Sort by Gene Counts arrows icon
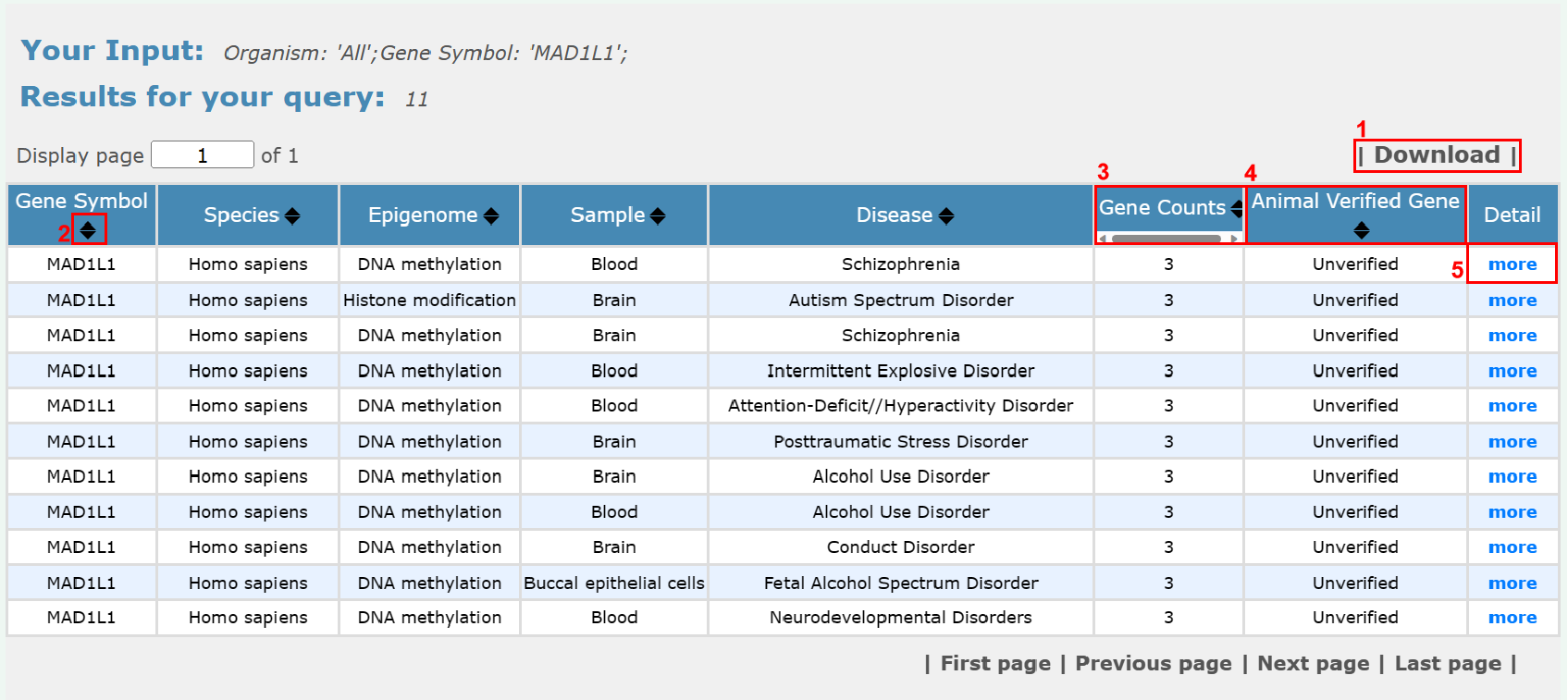This screenshot has width=1568, height=700. [x=1237, y=208]
